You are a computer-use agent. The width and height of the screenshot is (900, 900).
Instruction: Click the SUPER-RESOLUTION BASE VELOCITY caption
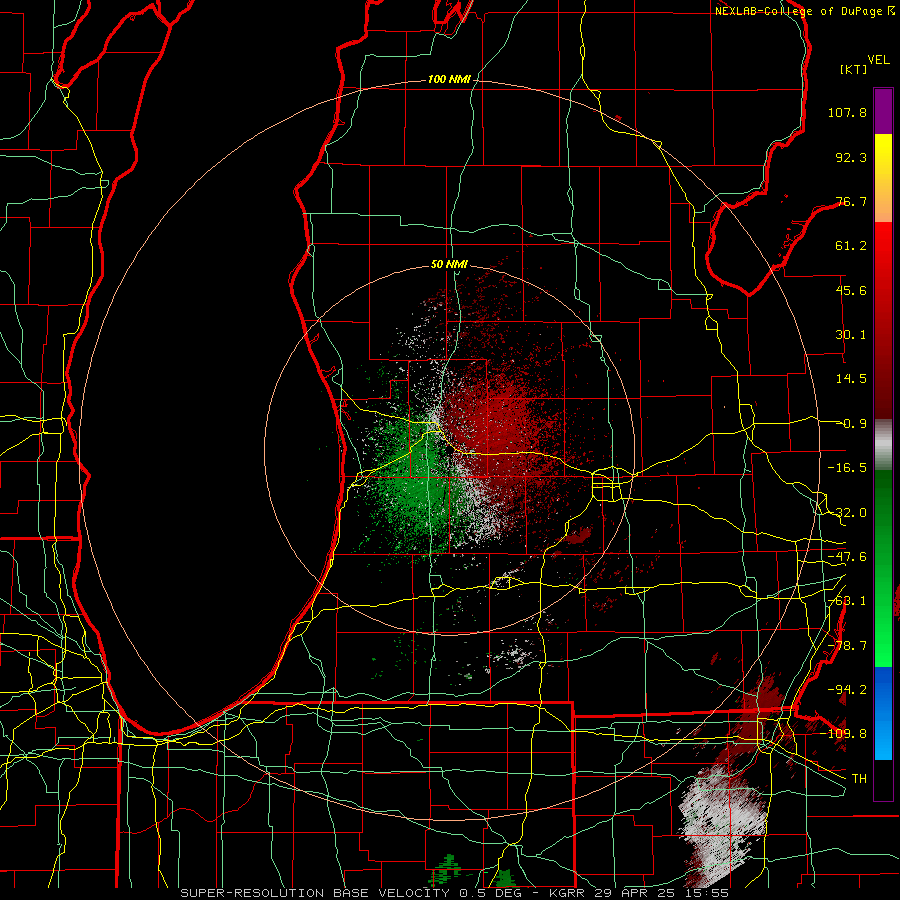point(315,893)
